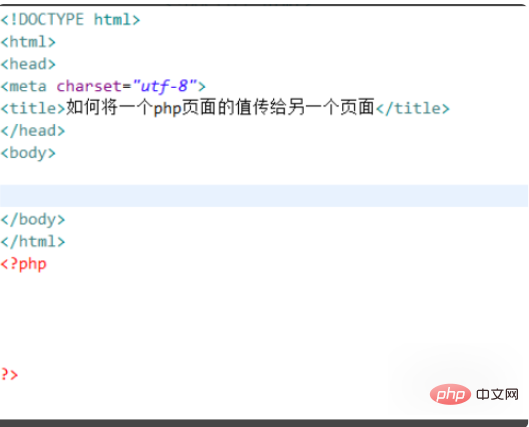Click the closing </body> tag
Image resolution: width=529 pixels, height=427 pixels.
point(33,220)
